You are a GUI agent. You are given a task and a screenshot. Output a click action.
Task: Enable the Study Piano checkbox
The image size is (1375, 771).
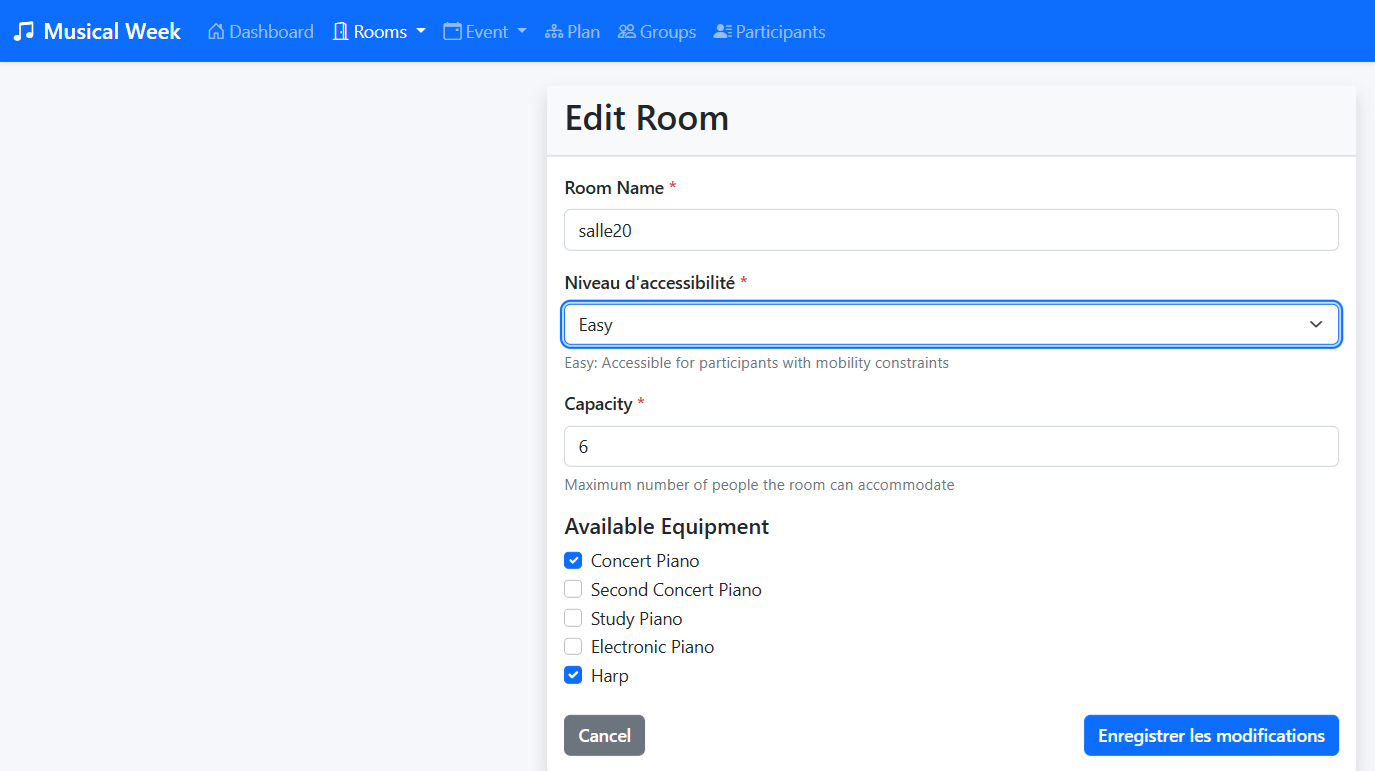[x=573, y=617]
